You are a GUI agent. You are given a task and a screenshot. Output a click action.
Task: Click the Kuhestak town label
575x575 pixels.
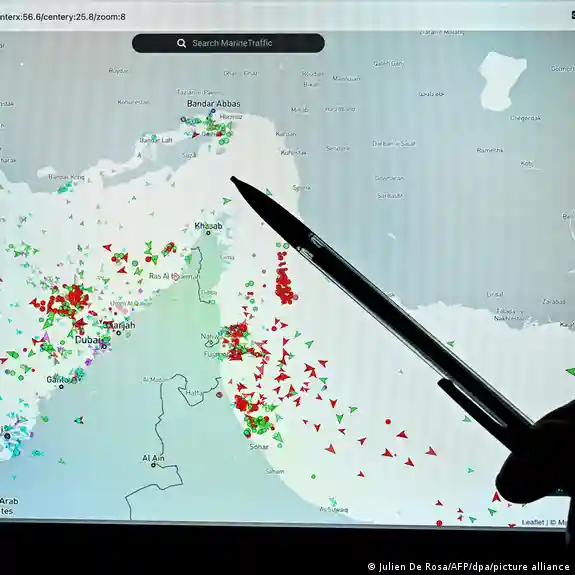click(x=293, y=152)
